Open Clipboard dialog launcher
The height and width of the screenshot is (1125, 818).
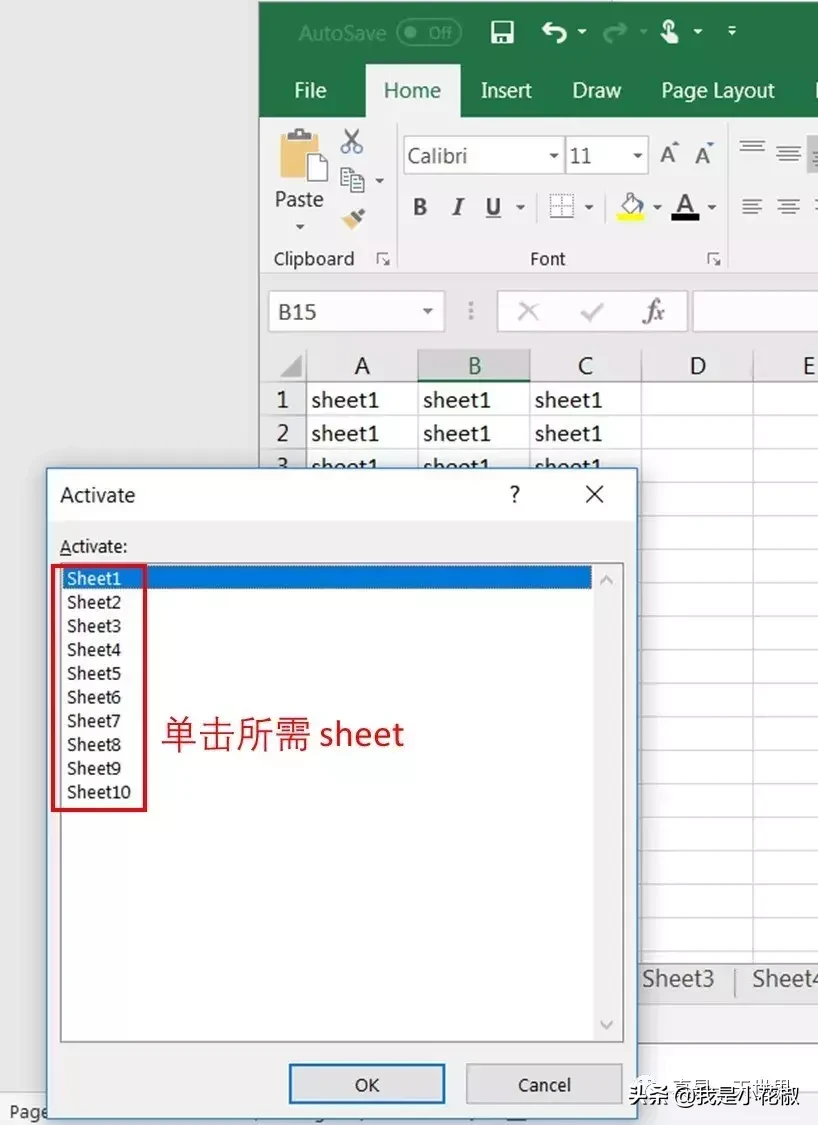[383, 260]
